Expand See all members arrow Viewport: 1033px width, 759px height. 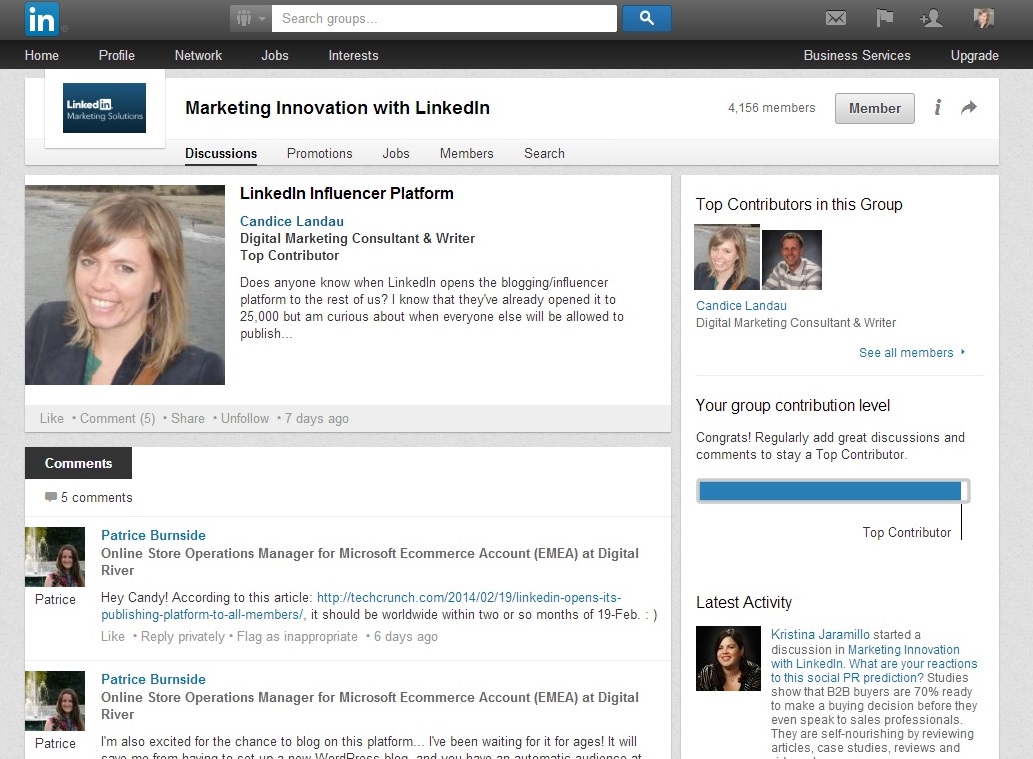click(963, 352)
